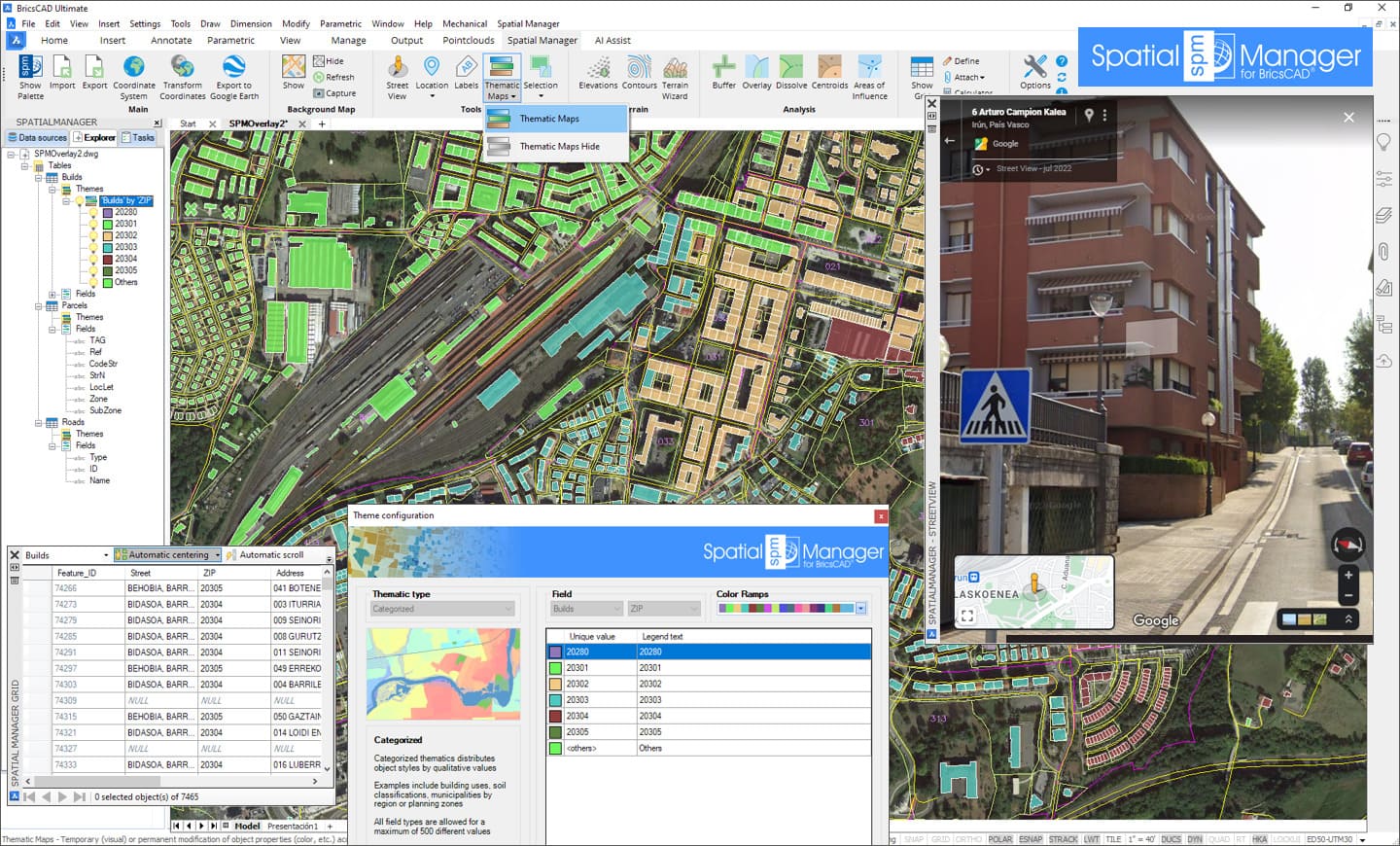Open the Show Palette tool

point(30,77)
